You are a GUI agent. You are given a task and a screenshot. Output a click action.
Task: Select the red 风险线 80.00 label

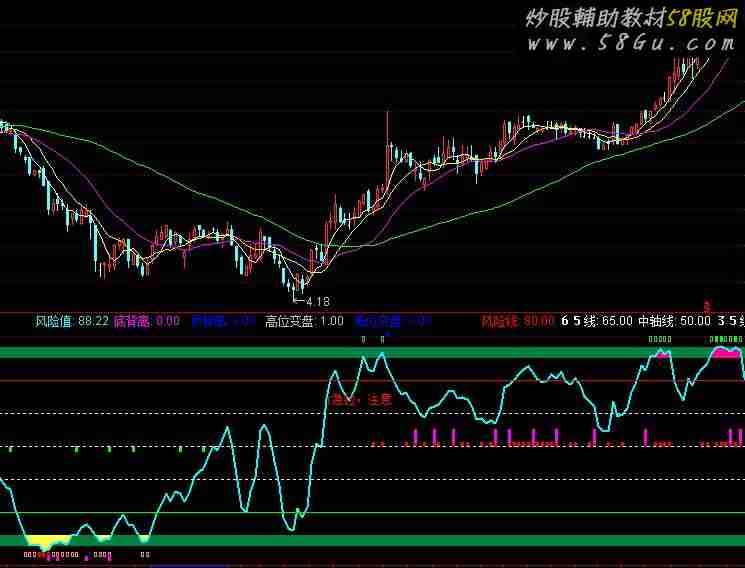(x=517, y=321)
